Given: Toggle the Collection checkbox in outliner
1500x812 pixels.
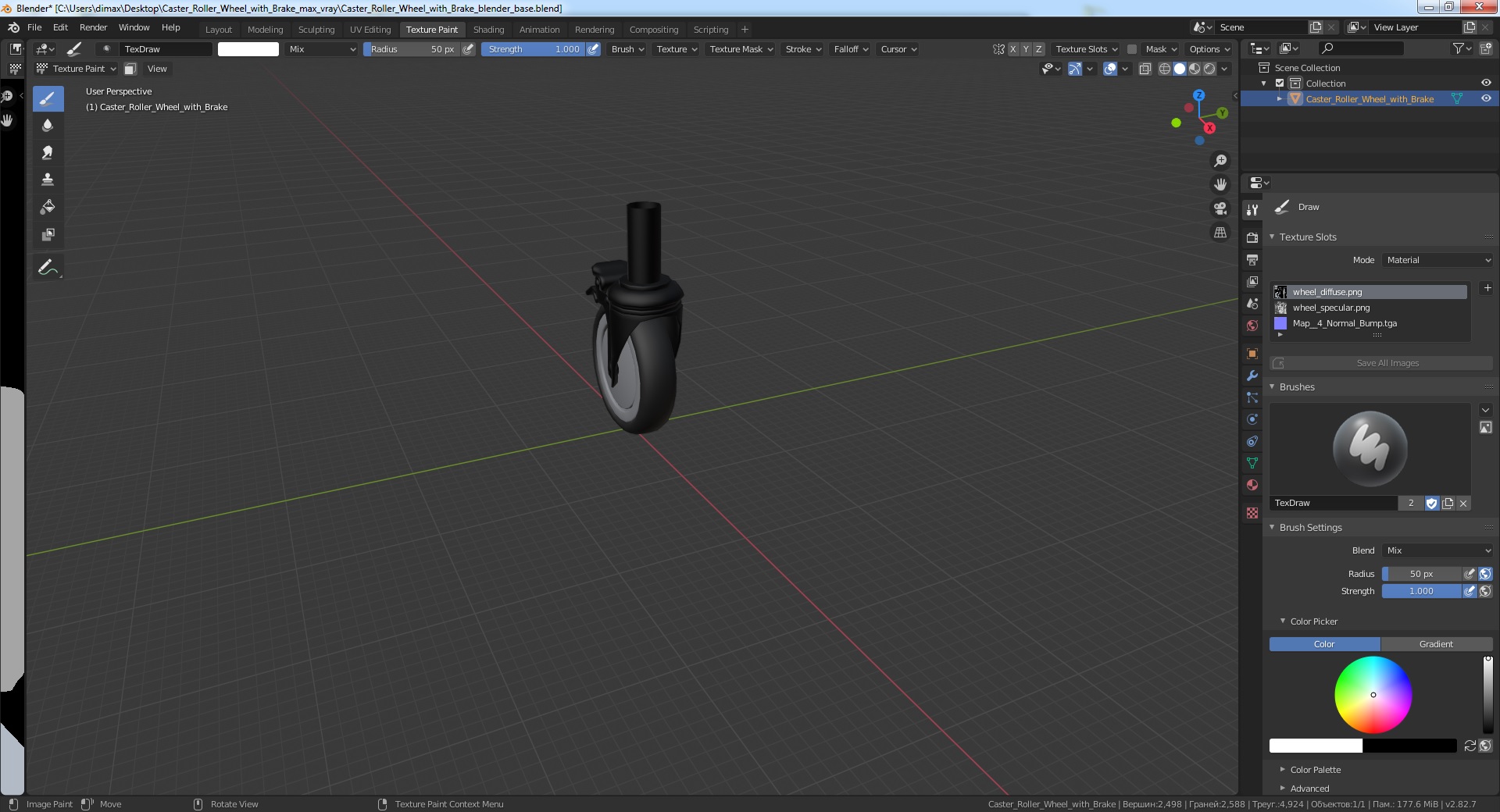Looking at the screenshot, I should (1280, 83).
